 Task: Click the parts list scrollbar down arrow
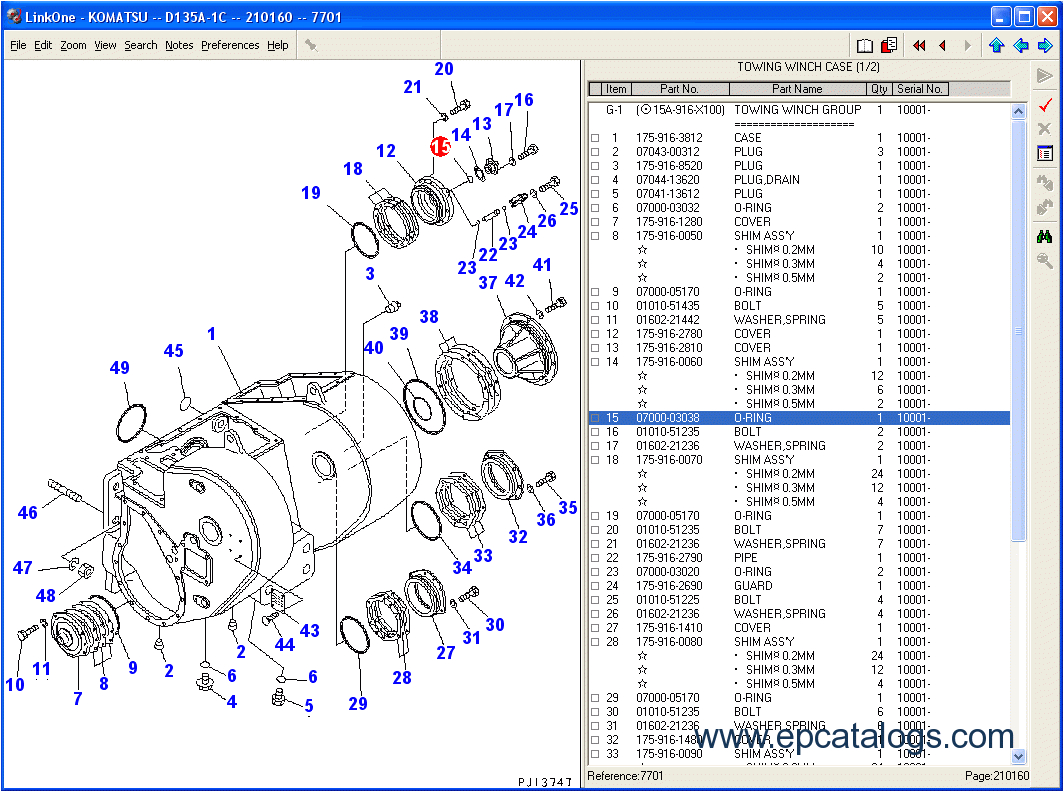pyautogui.click(x=1019, y=756)
